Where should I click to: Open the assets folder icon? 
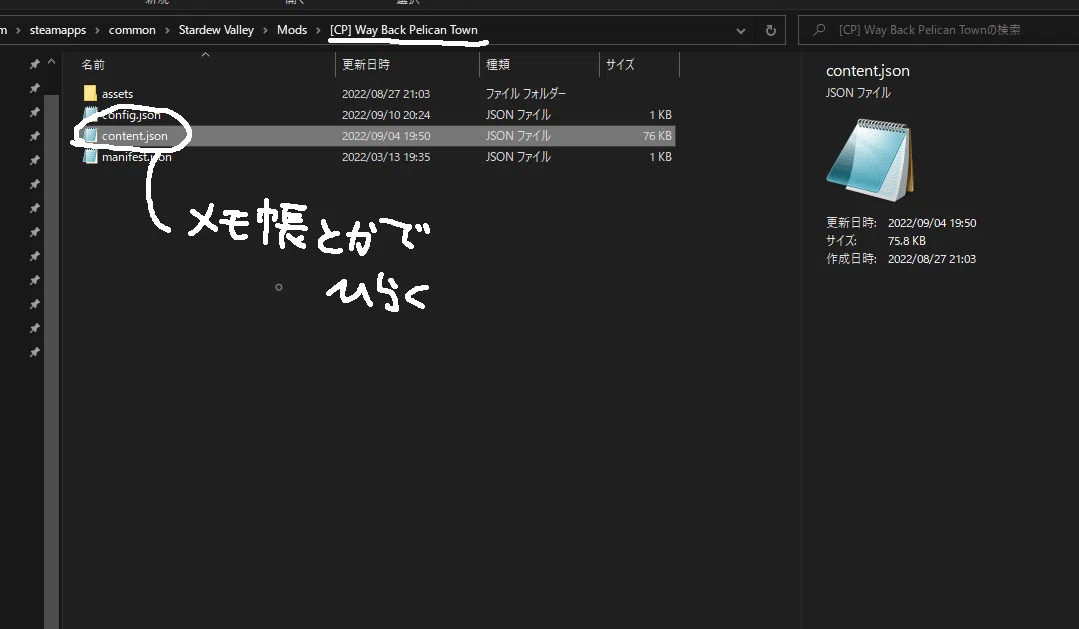point(90,94)
